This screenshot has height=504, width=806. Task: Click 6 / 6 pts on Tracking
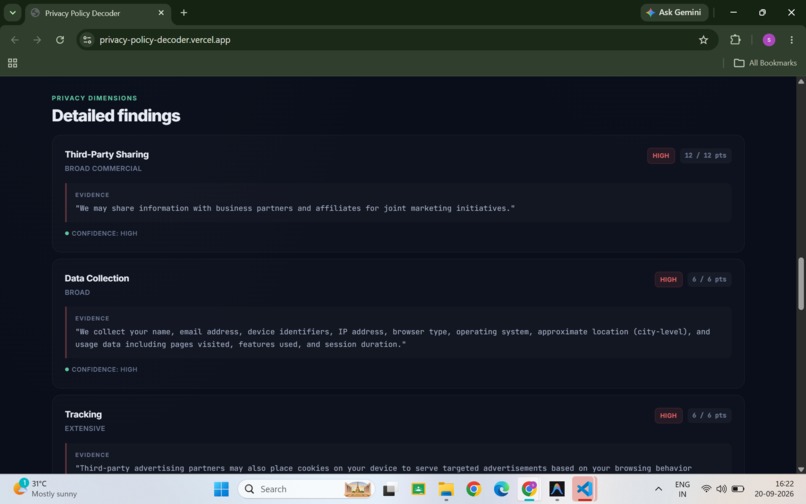tap(709, 416)
